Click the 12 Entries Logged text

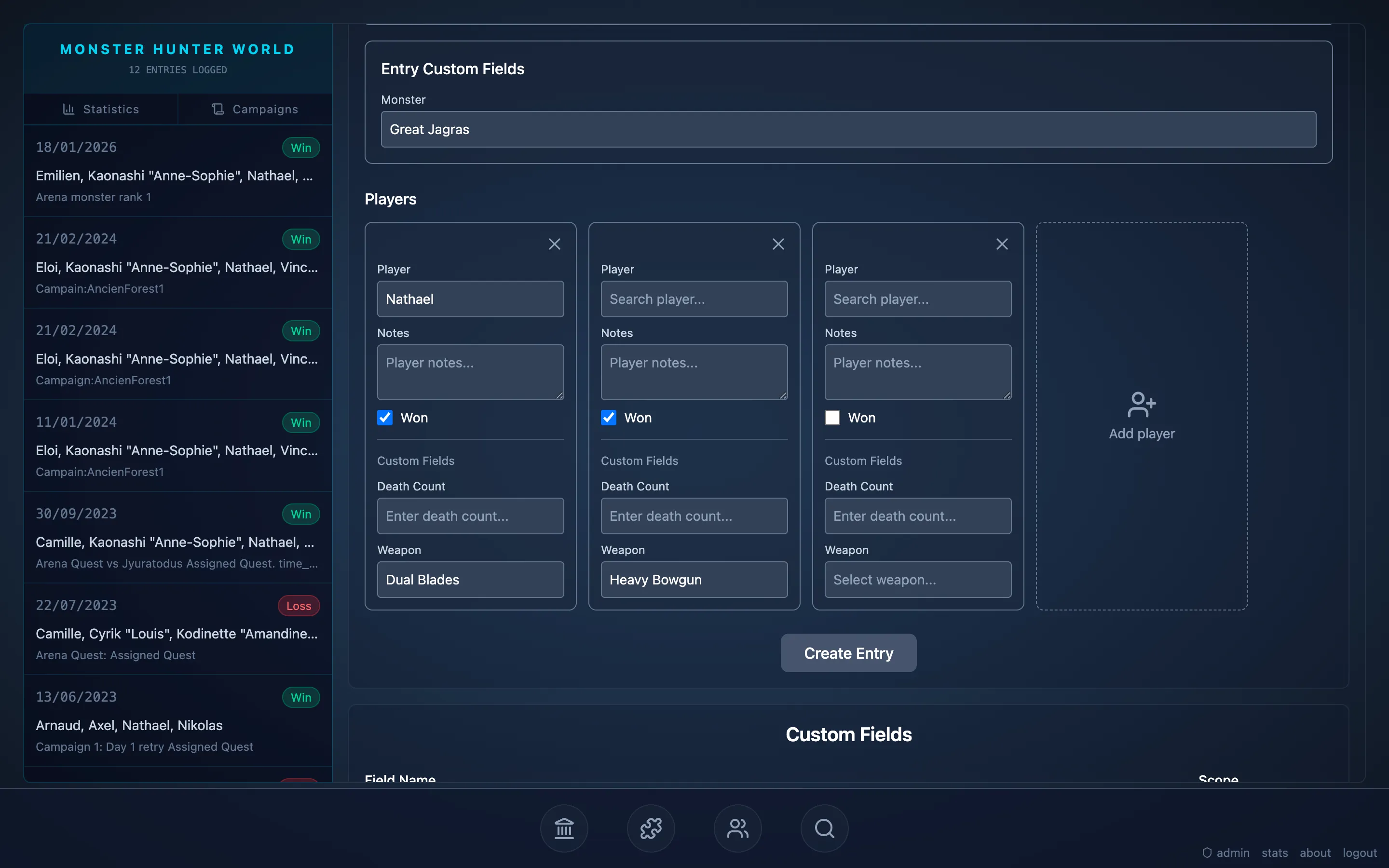[x=178, y=70]
